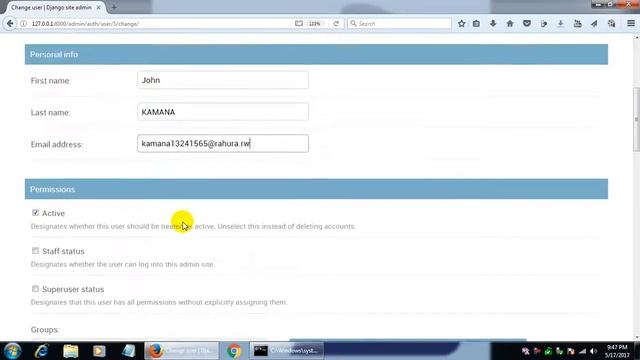Open the Windows Start menu
The height and width of the screenshot is (360, 640).
point(12,351)
